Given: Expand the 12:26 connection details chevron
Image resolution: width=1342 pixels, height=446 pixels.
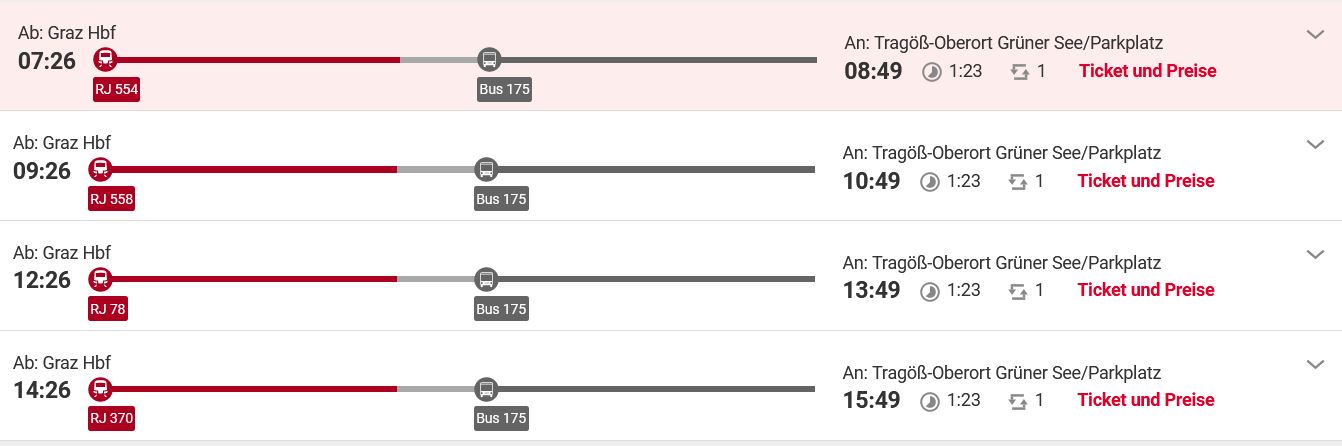Looking at the screenshot, I should [1316, 255].
